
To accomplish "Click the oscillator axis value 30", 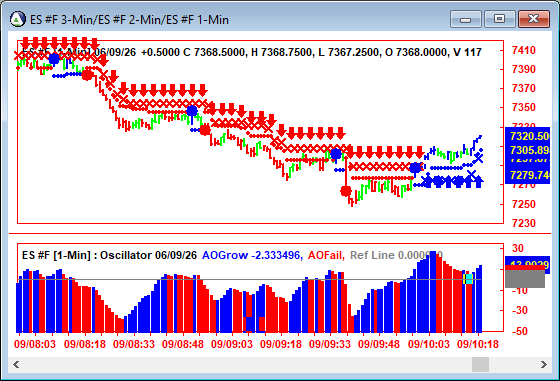I will point(518,248).
